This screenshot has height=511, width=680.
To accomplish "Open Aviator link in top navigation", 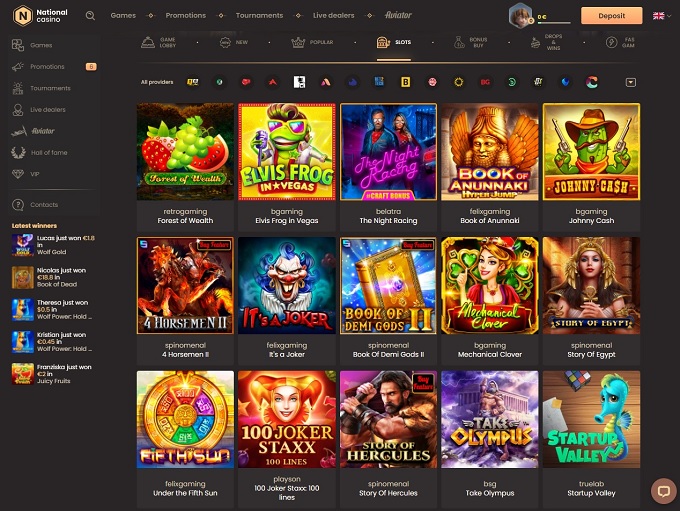I will pyautogui.click(x=398, y=16).
